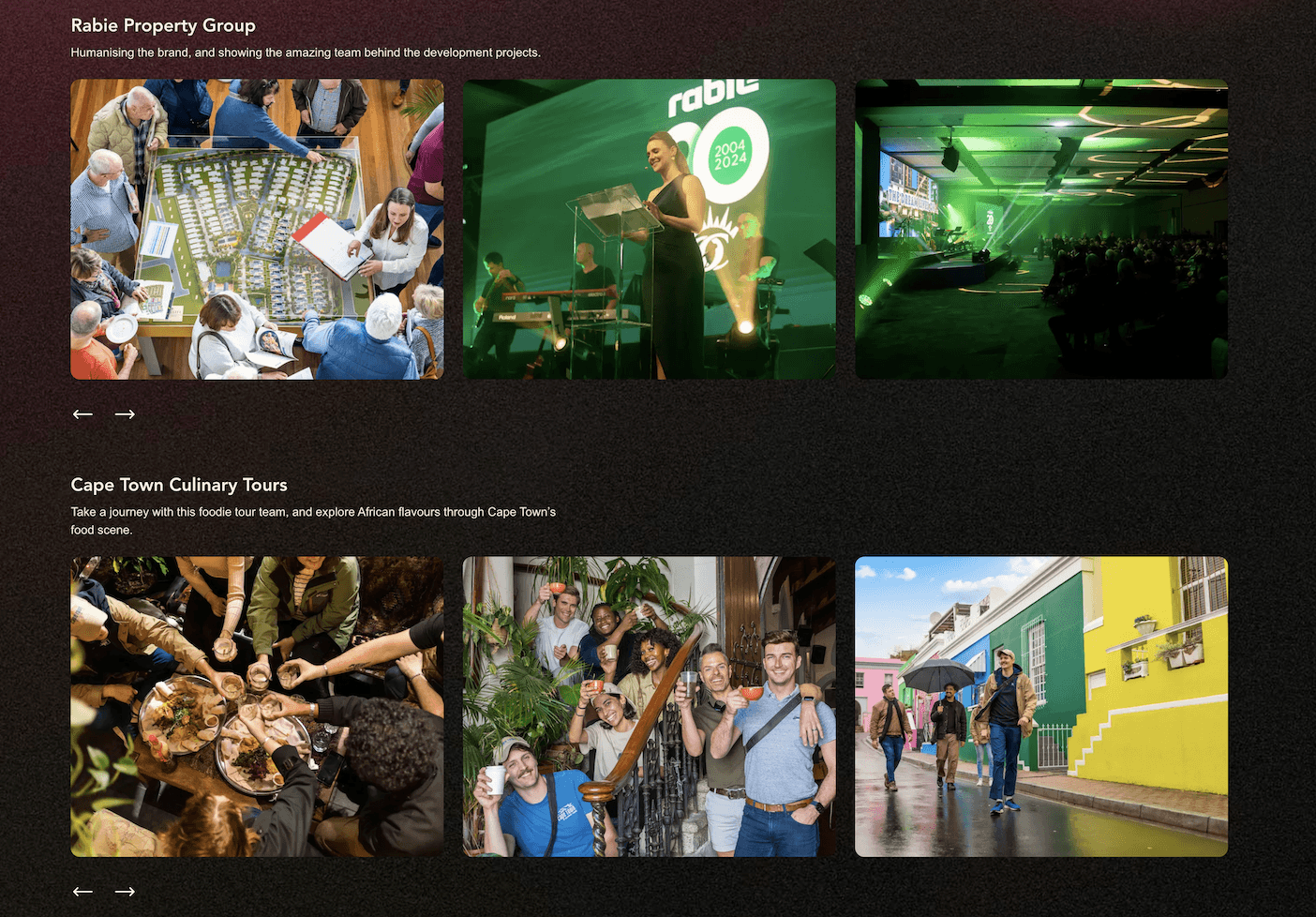Select the Cape Town Culinary Tours heading
This screenshot has width=1316, height=917.
[x=179, y=485]
